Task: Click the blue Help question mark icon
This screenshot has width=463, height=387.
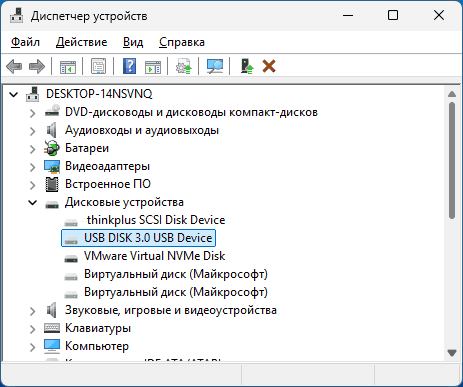Action: (129, 66)
